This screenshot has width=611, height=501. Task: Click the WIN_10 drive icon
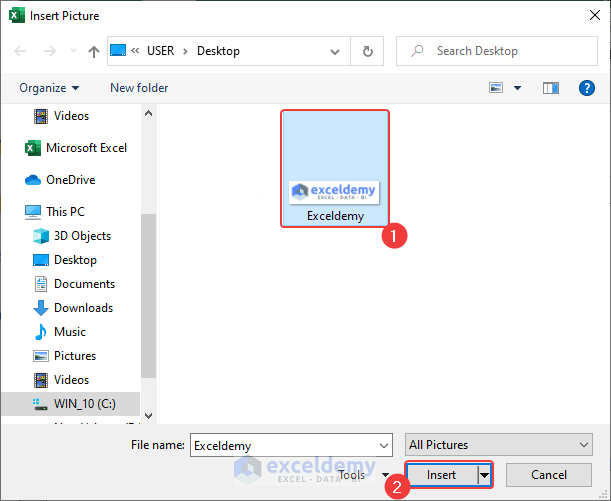[x=40, y=404]
